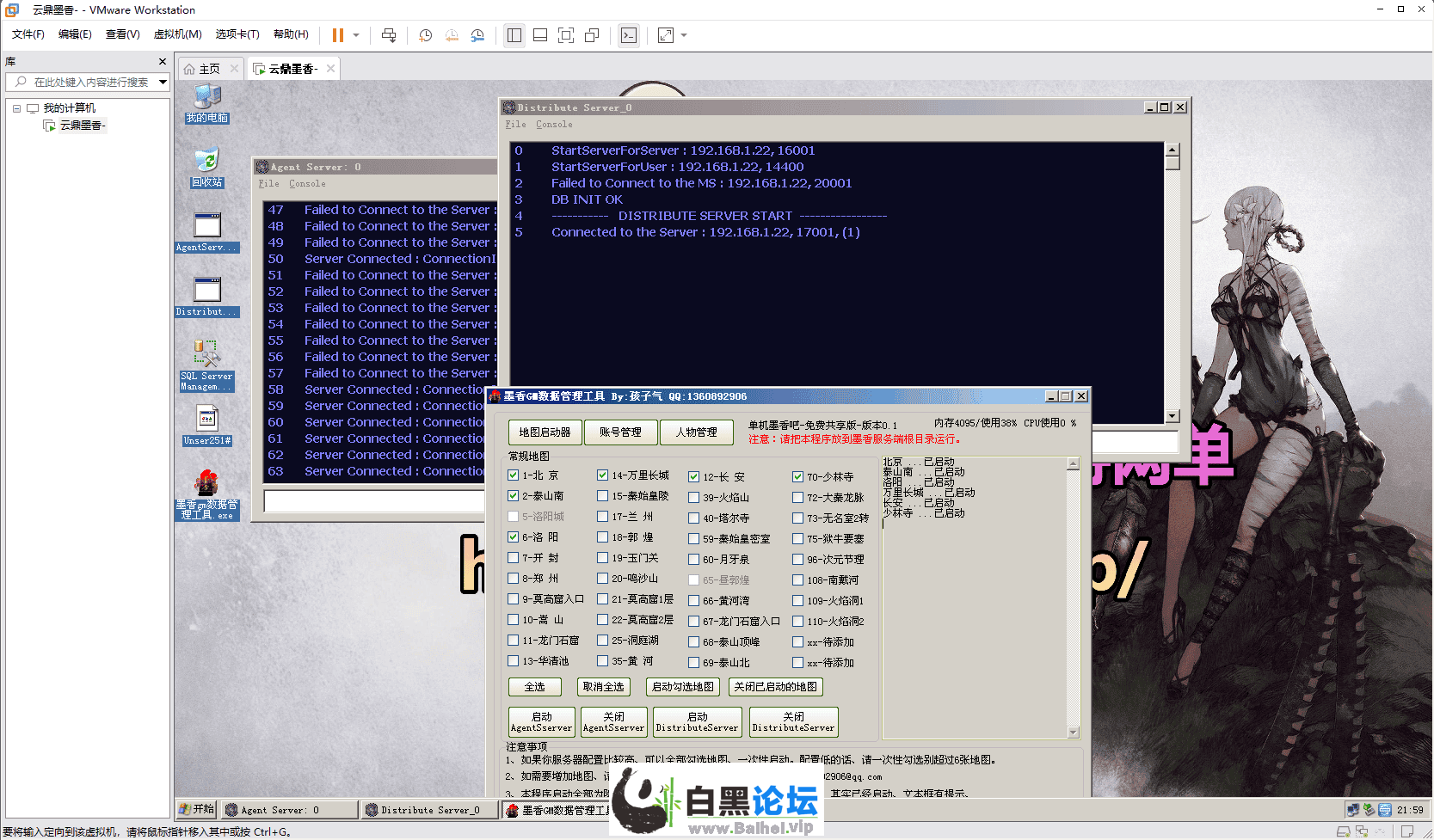The image size is (1434, 840).
Task: Click the full screen mode icon
Action: coord(566,35)
